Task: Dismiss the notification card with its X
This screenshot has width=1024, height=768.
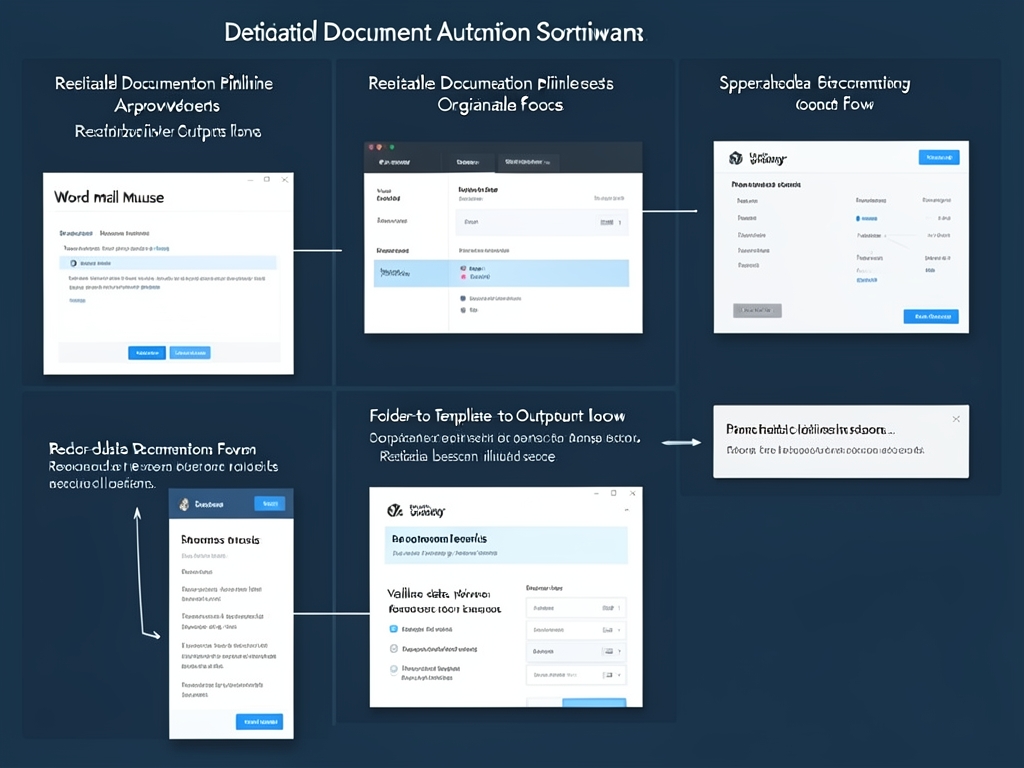Action: click(x=956, y=419)
